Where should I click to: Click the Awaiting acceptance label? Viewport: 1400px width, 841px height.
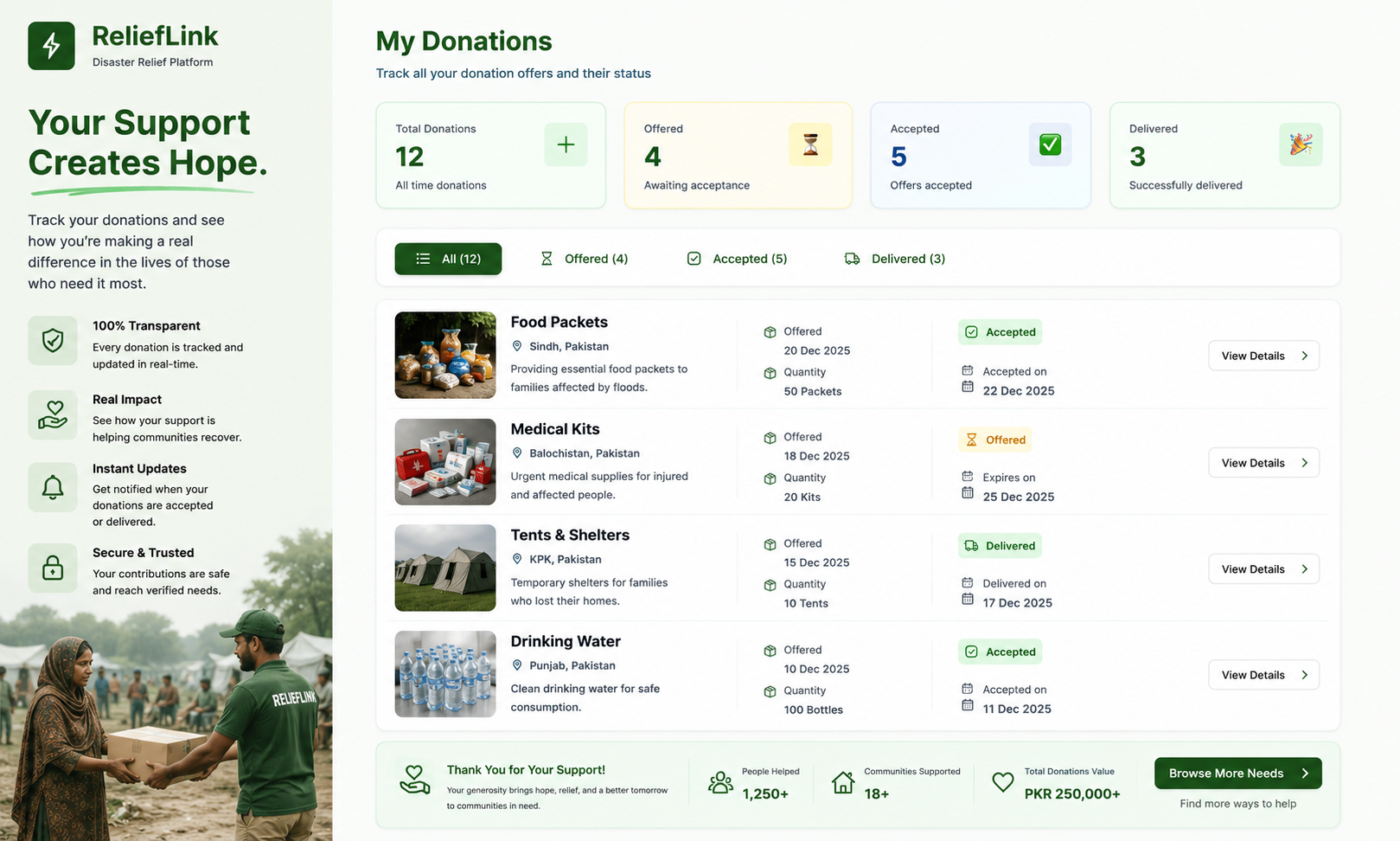pyautogui.click(x=697, y=185)
